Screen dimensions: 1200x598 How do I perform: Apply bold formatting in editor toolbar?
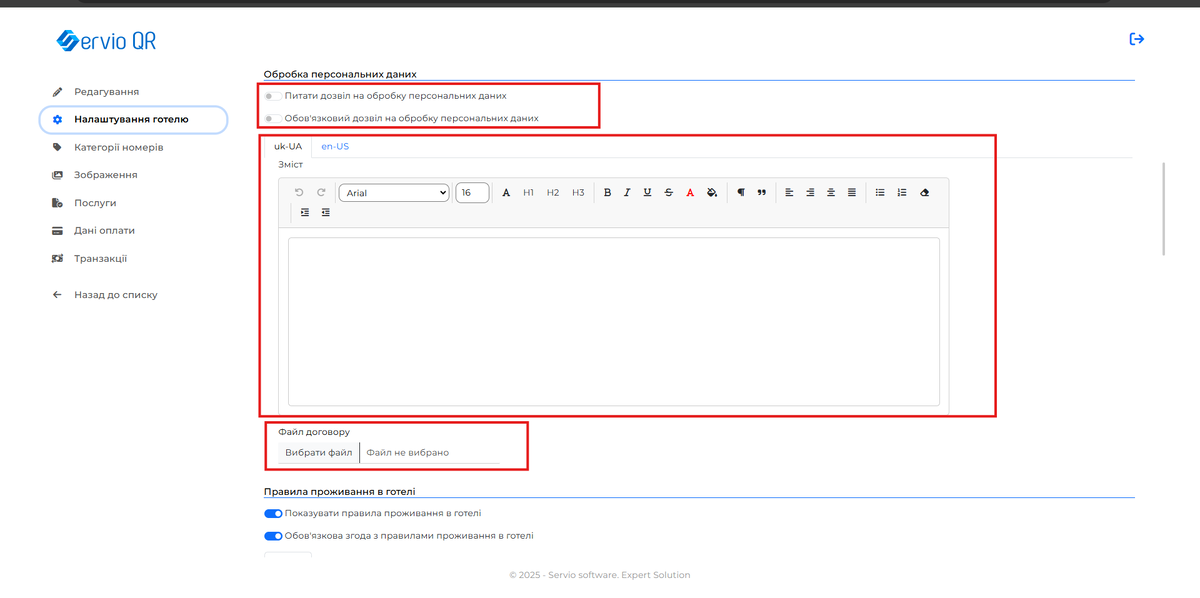click(607, 193)
